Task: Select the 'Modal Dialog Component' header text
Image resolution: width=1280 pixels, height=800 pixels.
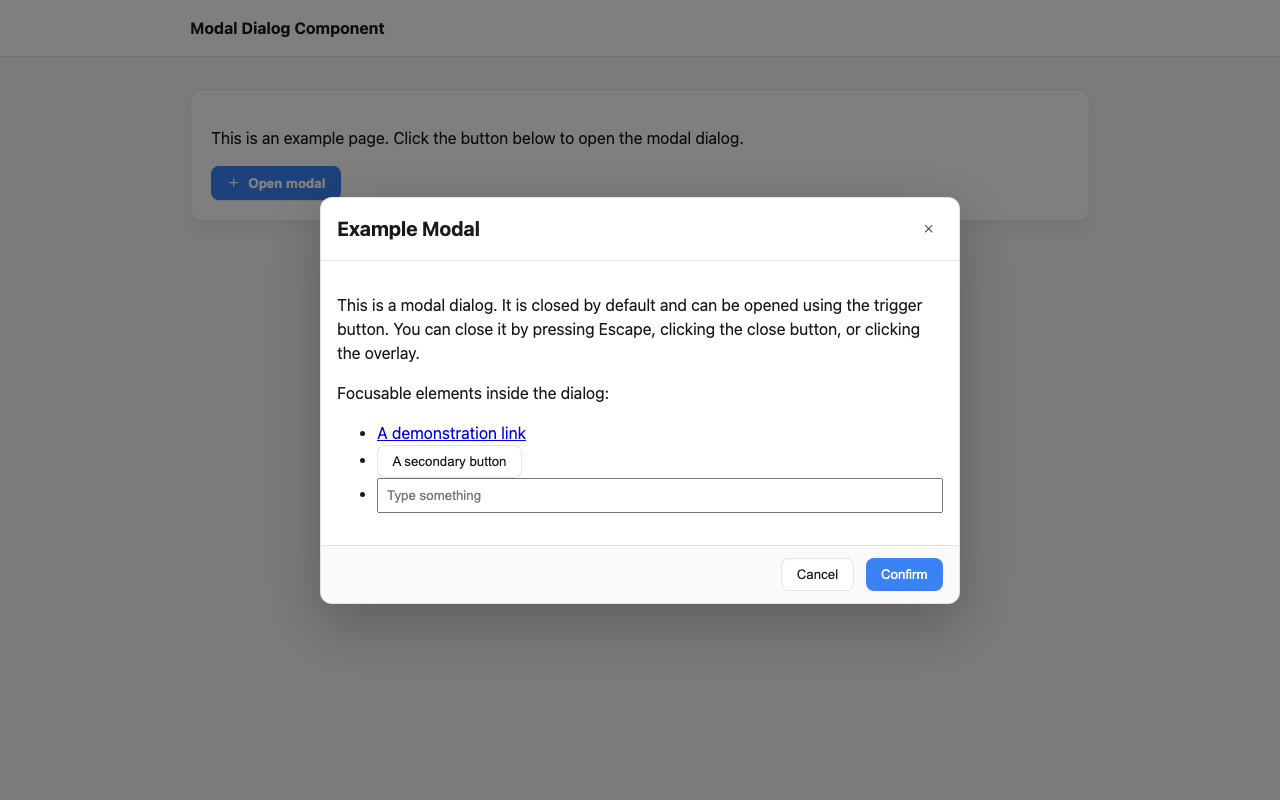Action: pos(287,28)
